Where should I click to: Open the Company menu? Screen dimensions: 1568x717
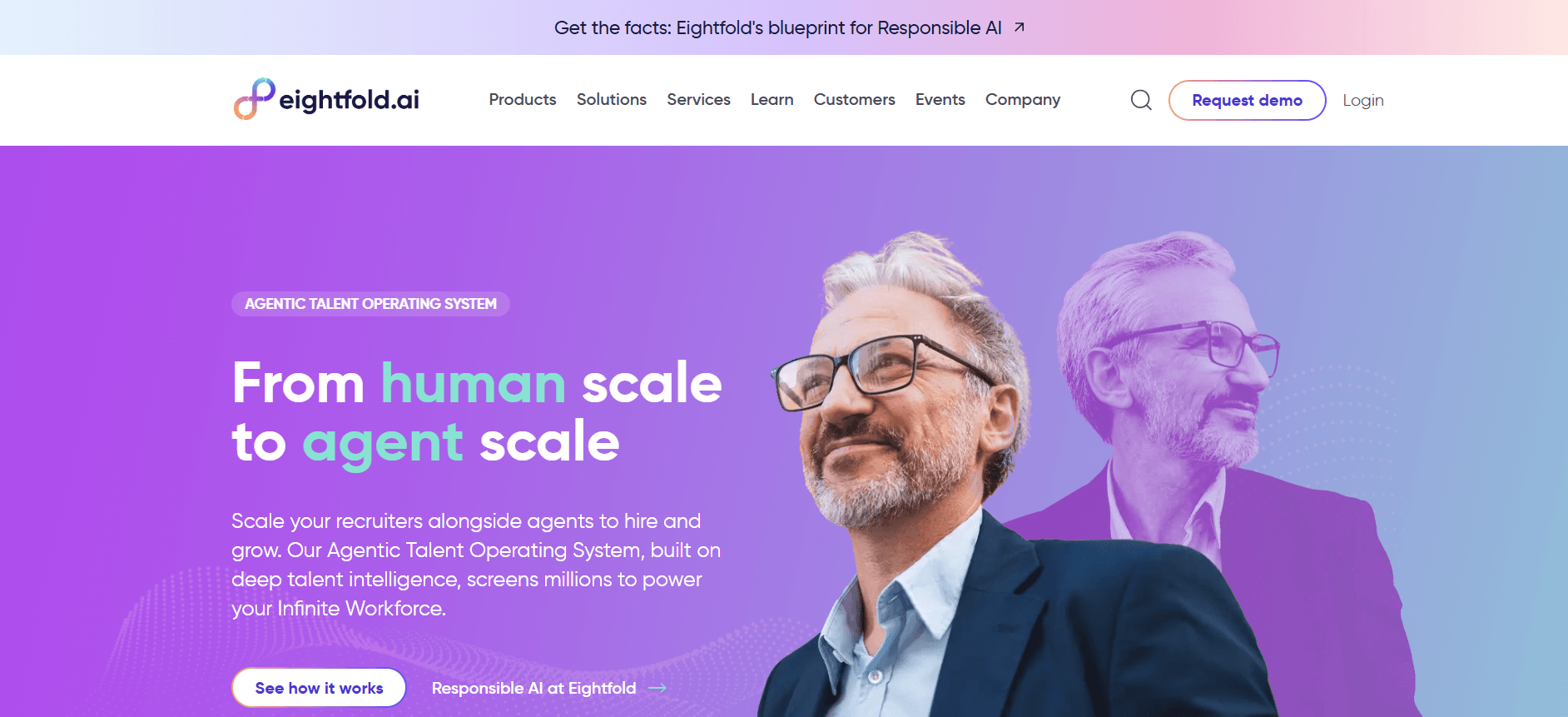1023,100
